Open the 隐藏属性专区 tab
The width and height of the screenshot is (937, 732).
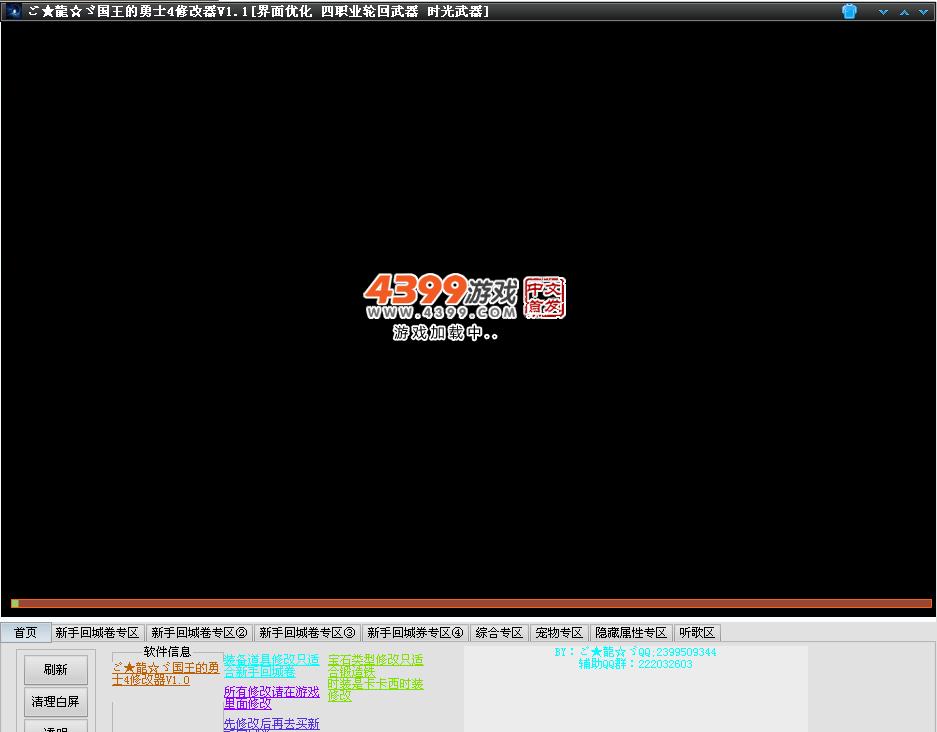(x=631, y=632)
